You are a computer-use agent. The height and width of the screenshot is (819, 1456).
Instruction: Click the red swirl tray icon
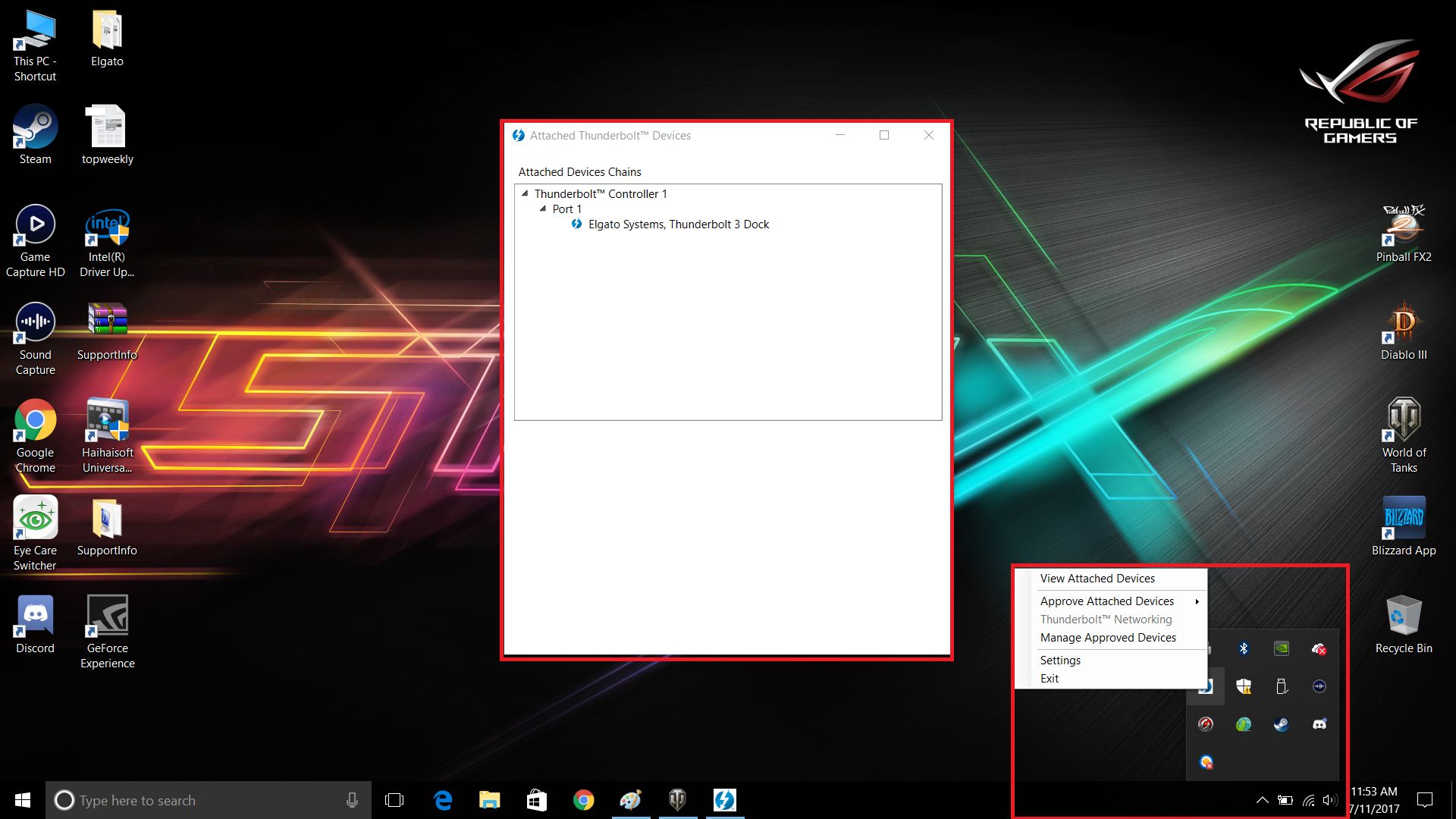tap(1206, 724)
